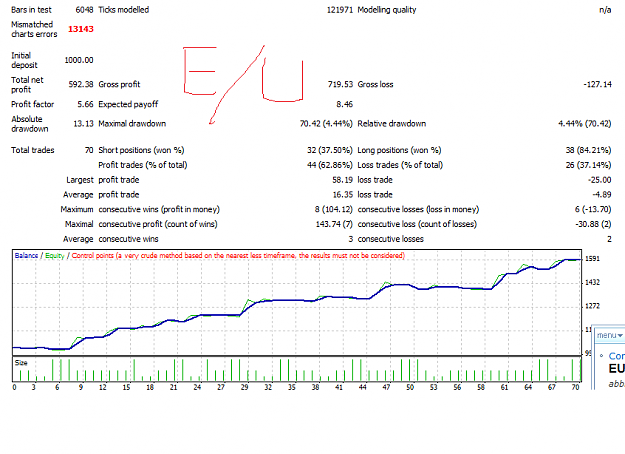625x454 pixels.
Task: Select Total trades value 70
Action: [x=89, y=150]
